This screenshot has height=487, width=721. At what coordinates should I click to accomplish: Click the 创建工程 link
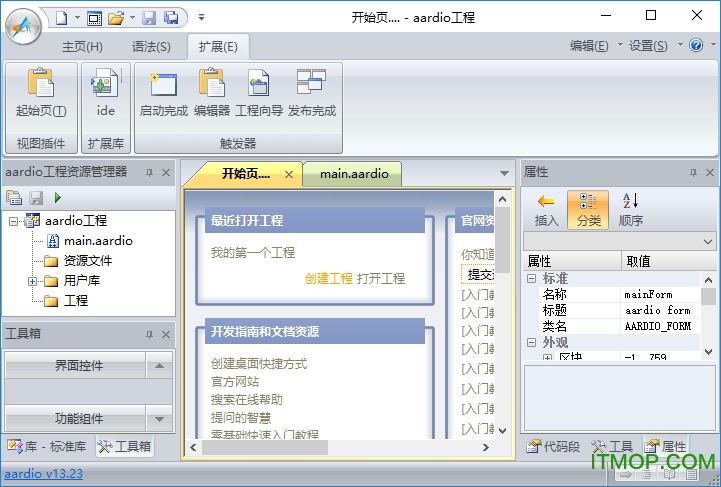(x=328, y=278)
